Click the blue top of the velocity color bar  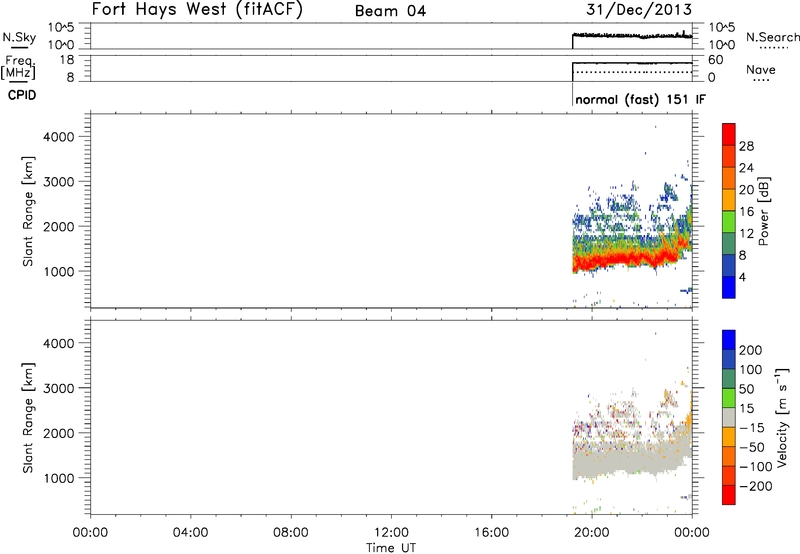729,340
